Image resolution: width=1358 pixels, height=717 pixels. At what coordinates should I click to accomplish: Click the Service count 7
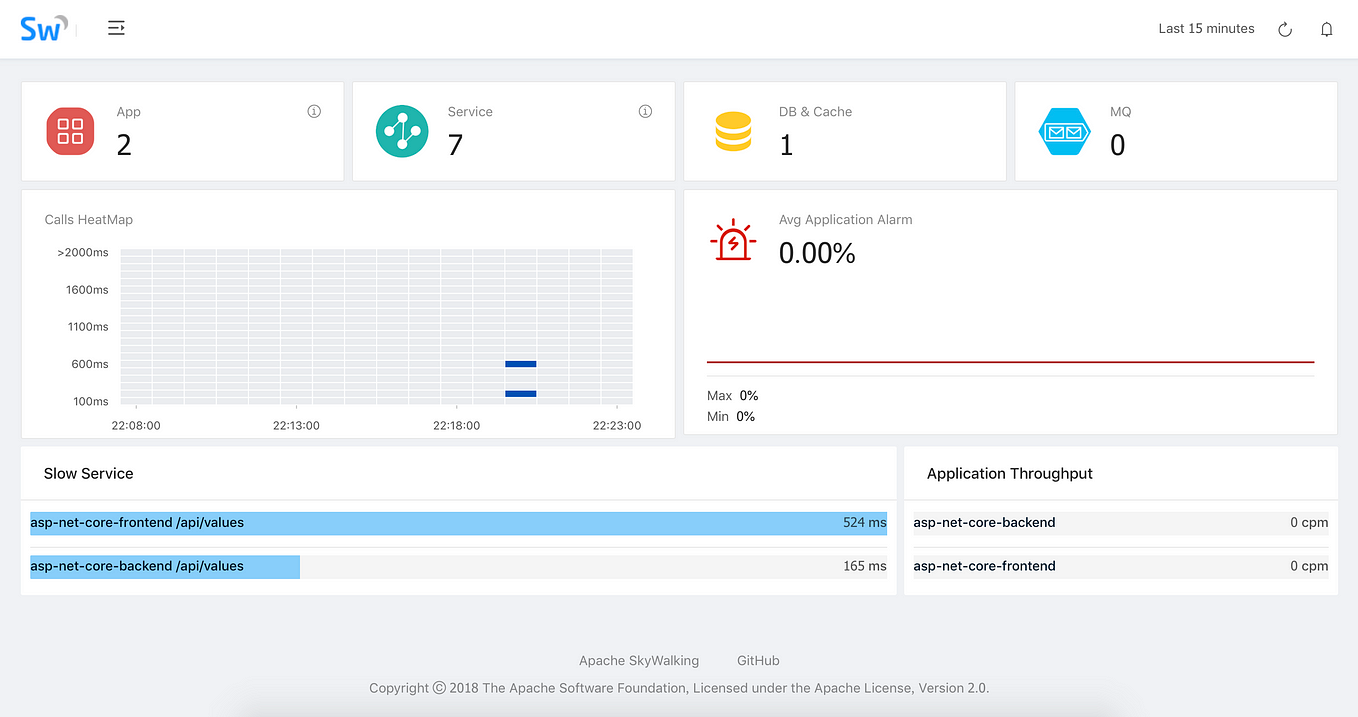455,145
